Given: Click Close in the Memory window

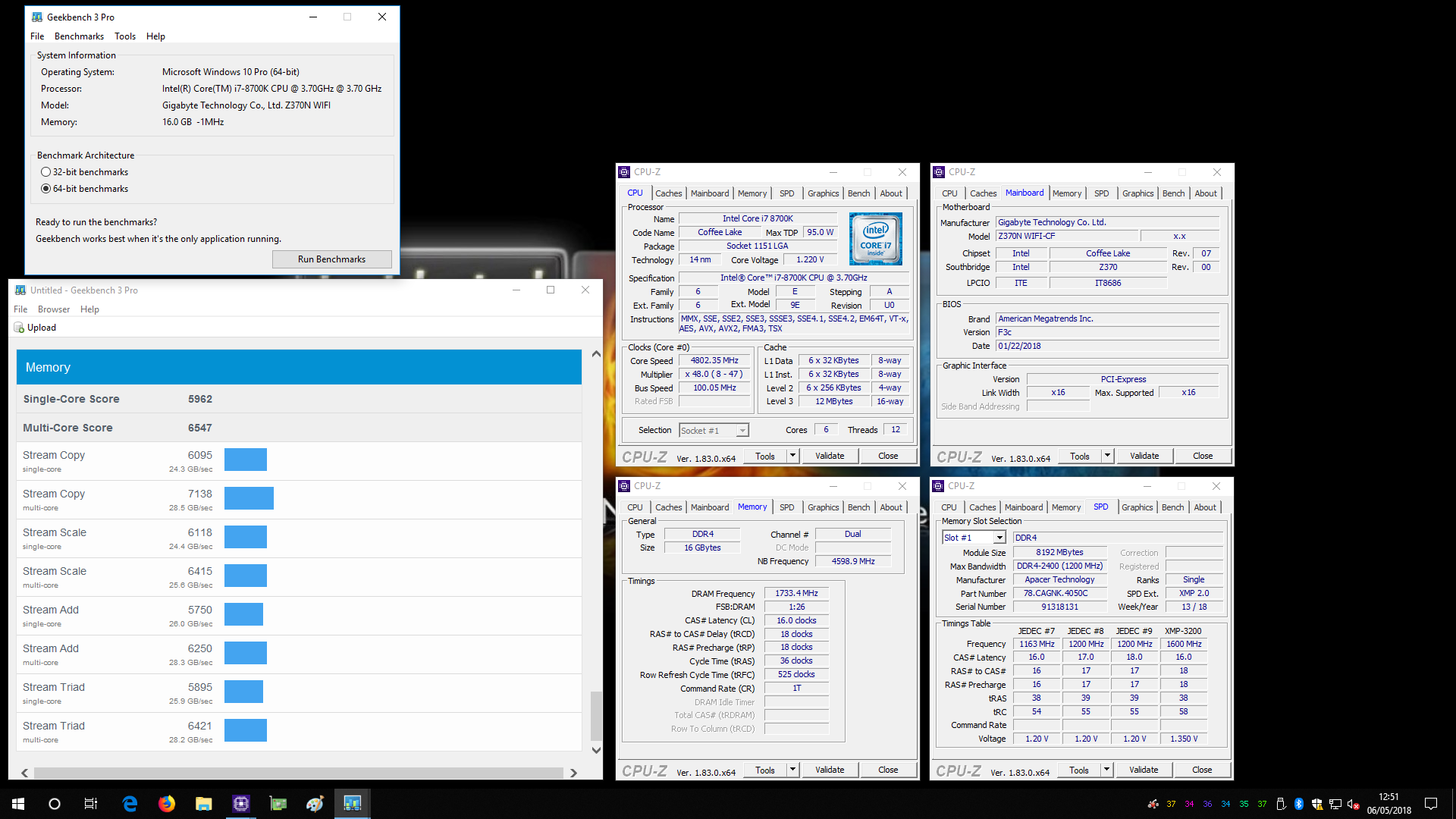Looking at the screenshot, I should point(888,770).
